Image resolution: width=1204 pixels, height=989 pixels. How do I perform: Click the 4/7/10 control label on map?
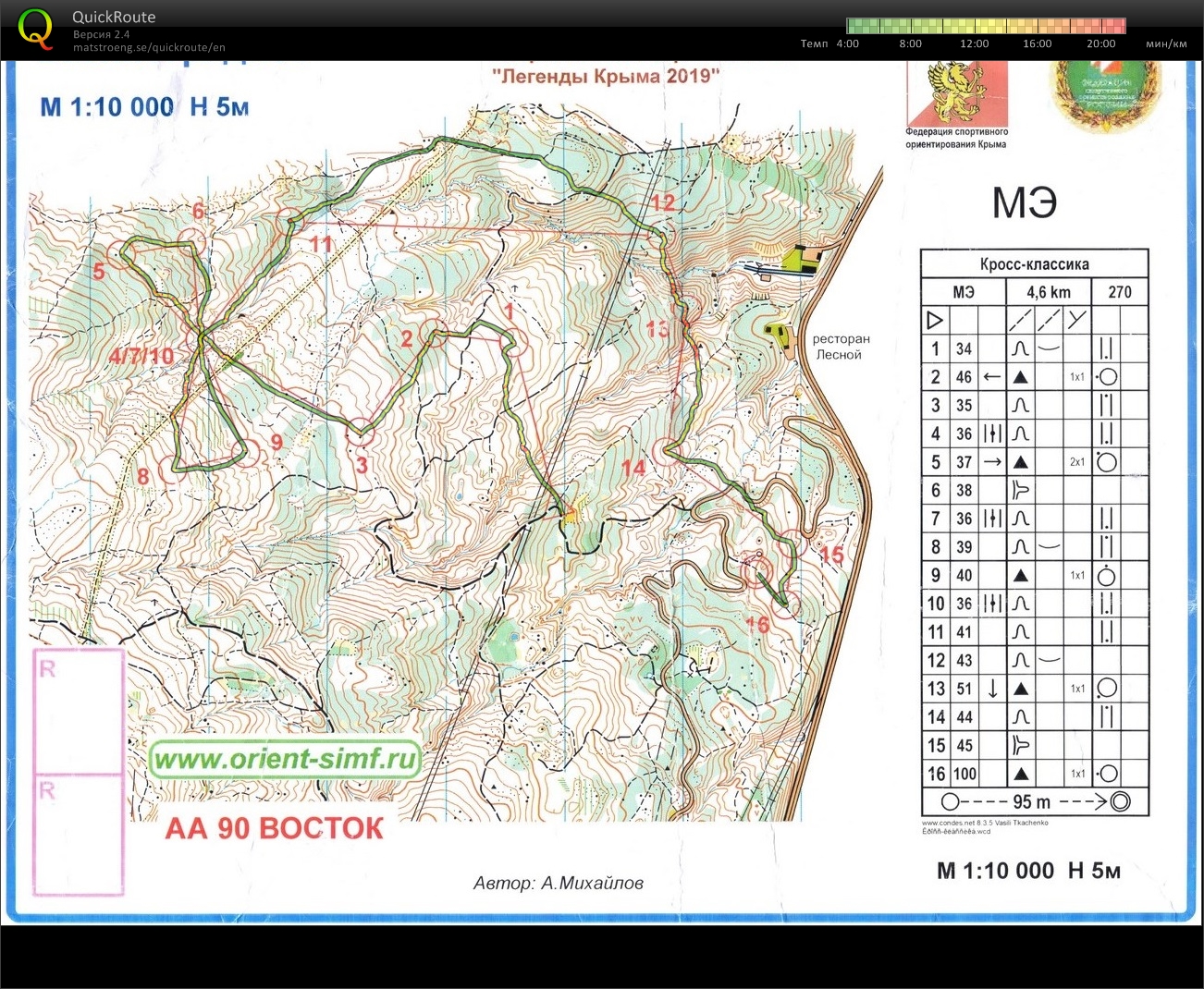click(141, 356)
